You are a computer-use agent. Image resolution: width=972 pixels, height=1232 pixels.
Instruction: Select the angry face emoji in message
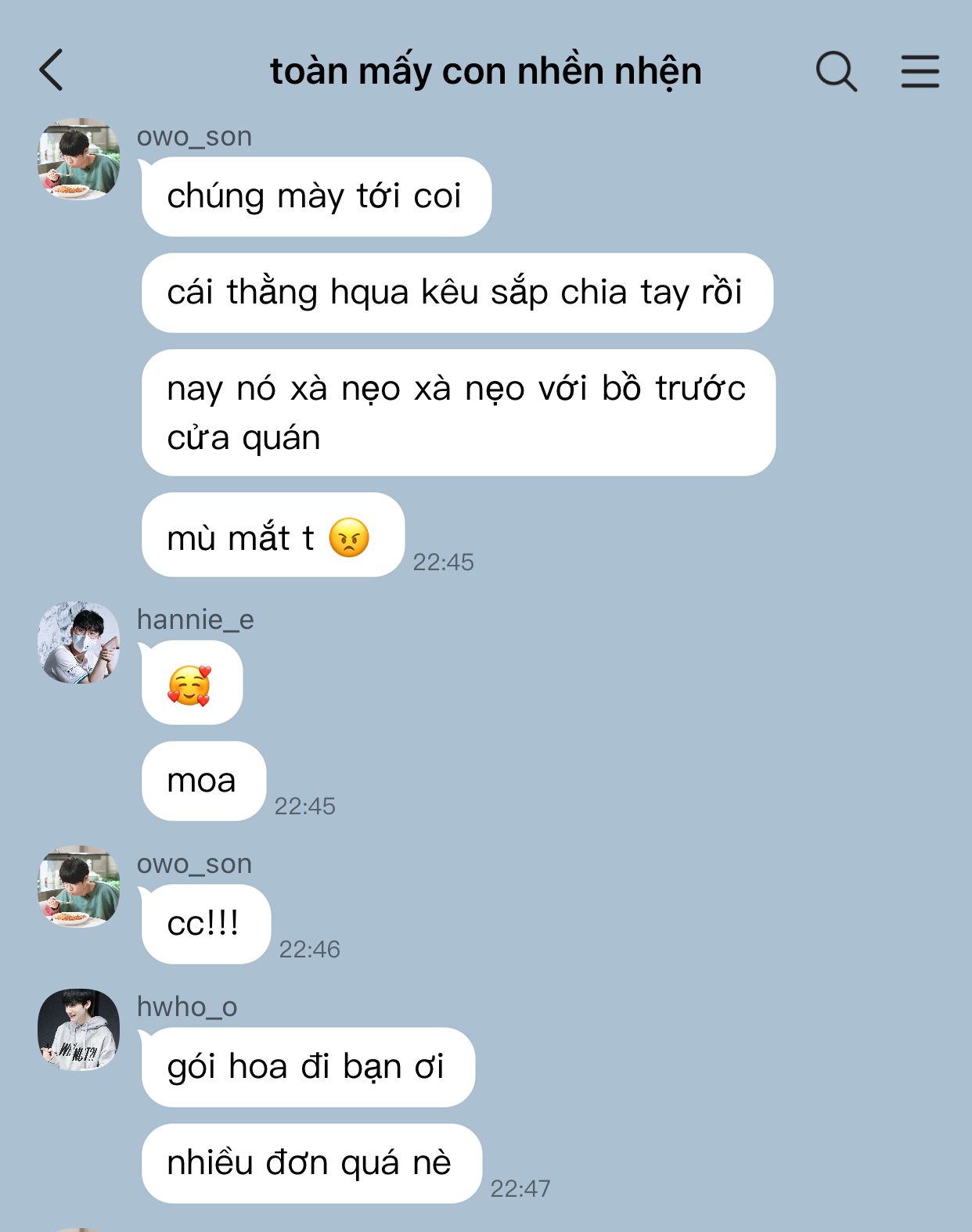(x=349, y=537)
